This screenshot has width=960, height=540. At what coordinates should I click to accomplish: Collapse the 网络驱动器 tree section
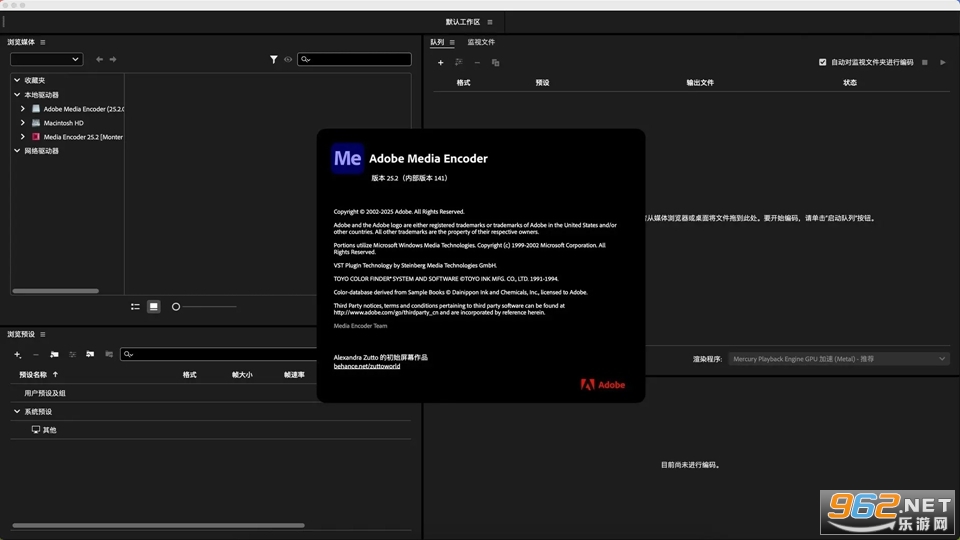pos(17,151)
